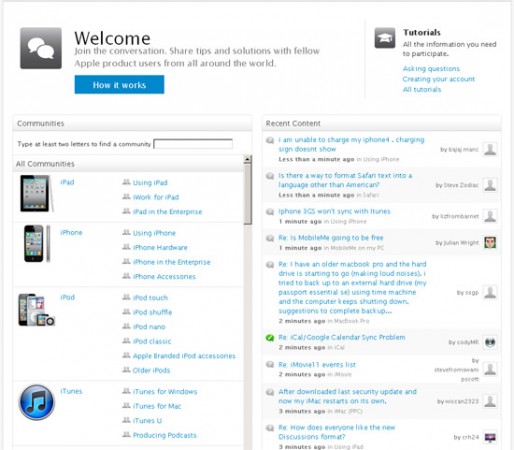Image resolution: width=514 pixels, height=450 pixels.
Task: Click the iTunes music note icon
Action: click(37, 402)
